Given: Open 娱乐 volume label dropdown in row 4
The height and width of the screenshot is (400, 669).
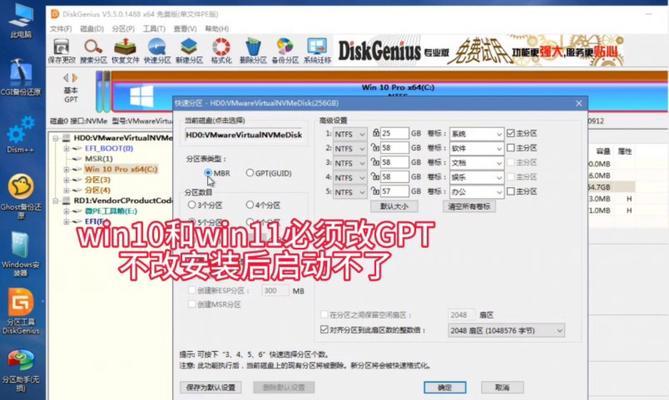Looking at the screenshot, I should [477, 177].
